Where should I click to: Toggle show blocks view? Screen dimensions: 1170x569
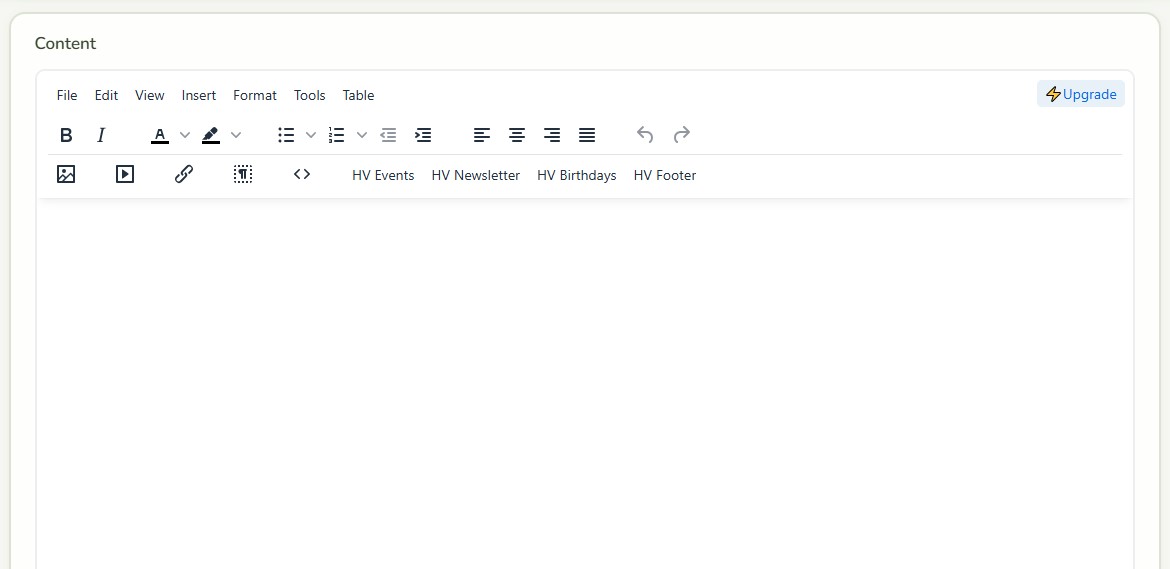tap(243, 175)
